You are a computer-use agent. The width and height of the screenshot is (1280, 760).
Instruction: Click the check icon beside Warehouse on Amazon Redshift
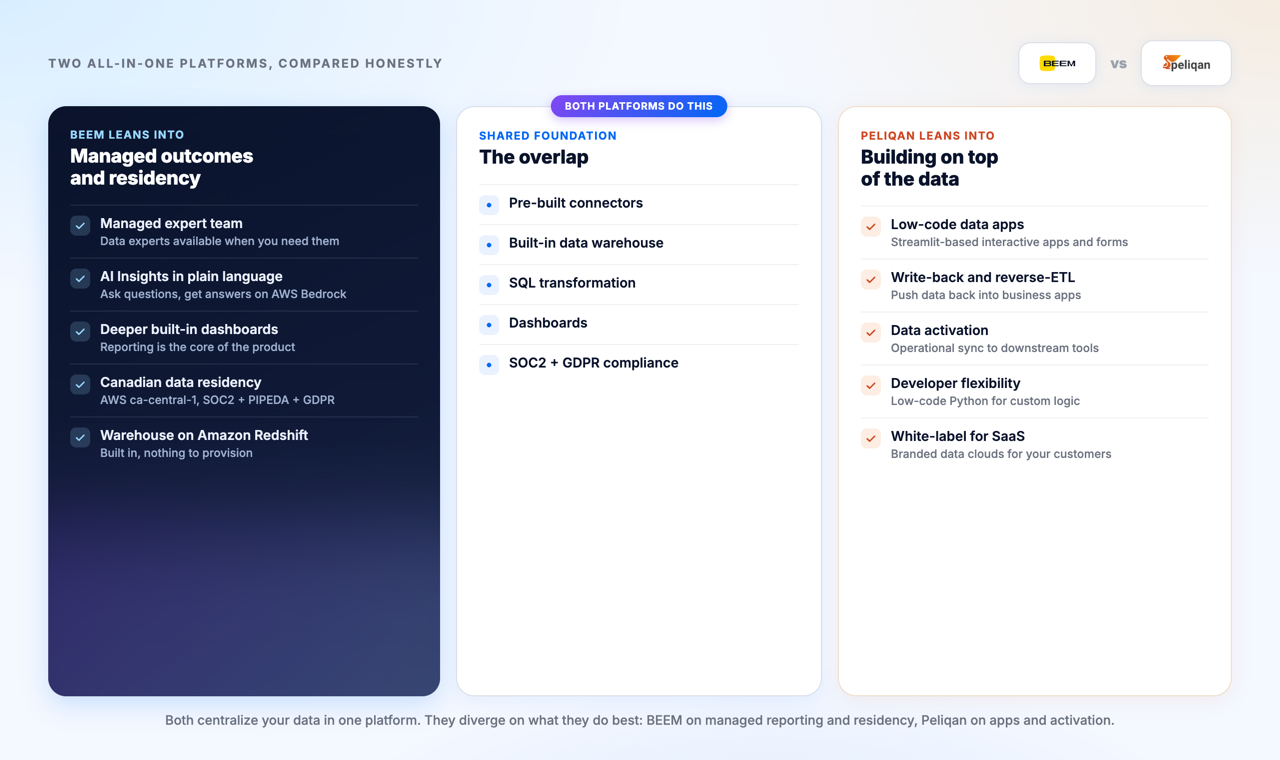(x=80, y=438)
